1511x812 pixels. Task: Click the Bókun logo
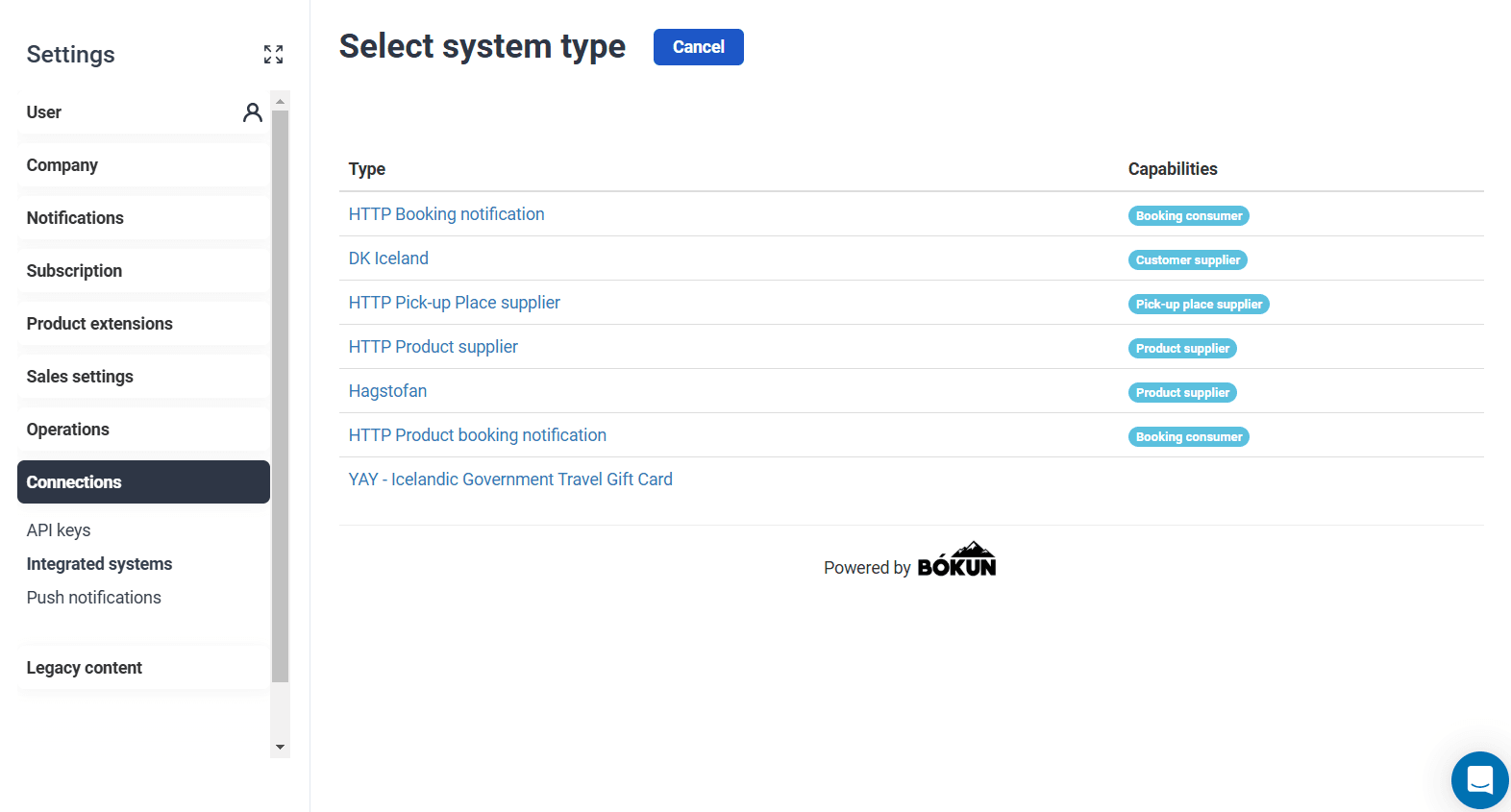(956, 559)
